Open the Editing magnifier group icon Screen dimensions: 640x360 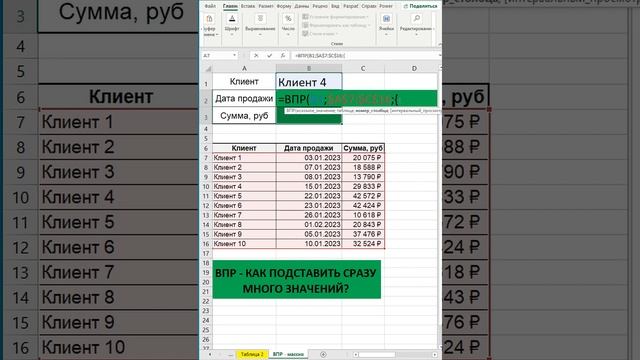click(416, 19)
